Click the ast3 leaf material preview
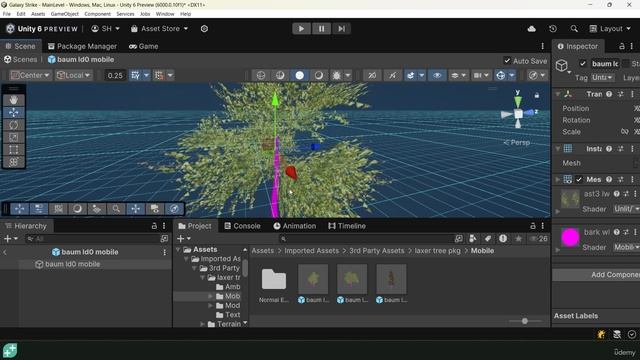 (x=570, y=199)
